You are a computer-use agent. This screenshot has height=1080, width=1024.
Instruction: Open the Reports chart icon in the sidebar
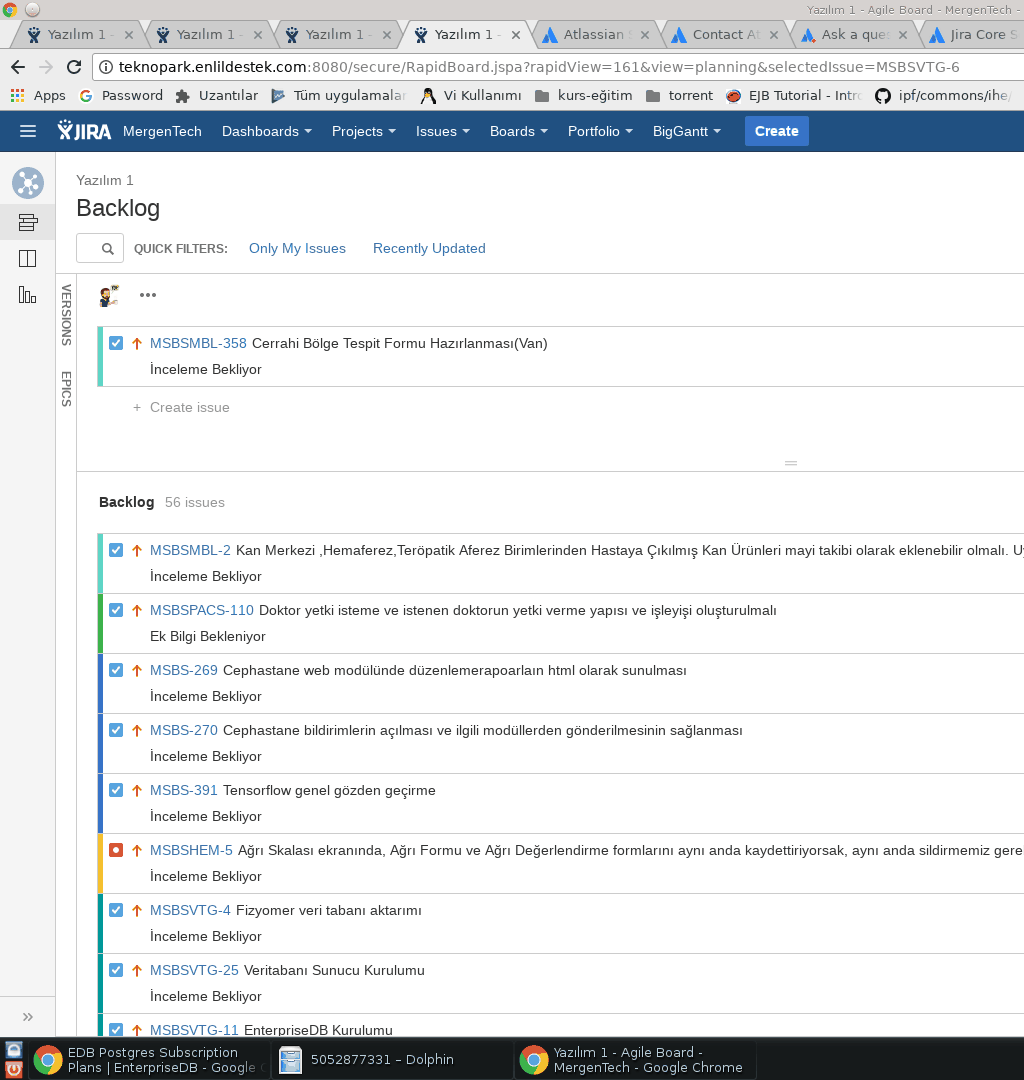[x=28, y=295]
